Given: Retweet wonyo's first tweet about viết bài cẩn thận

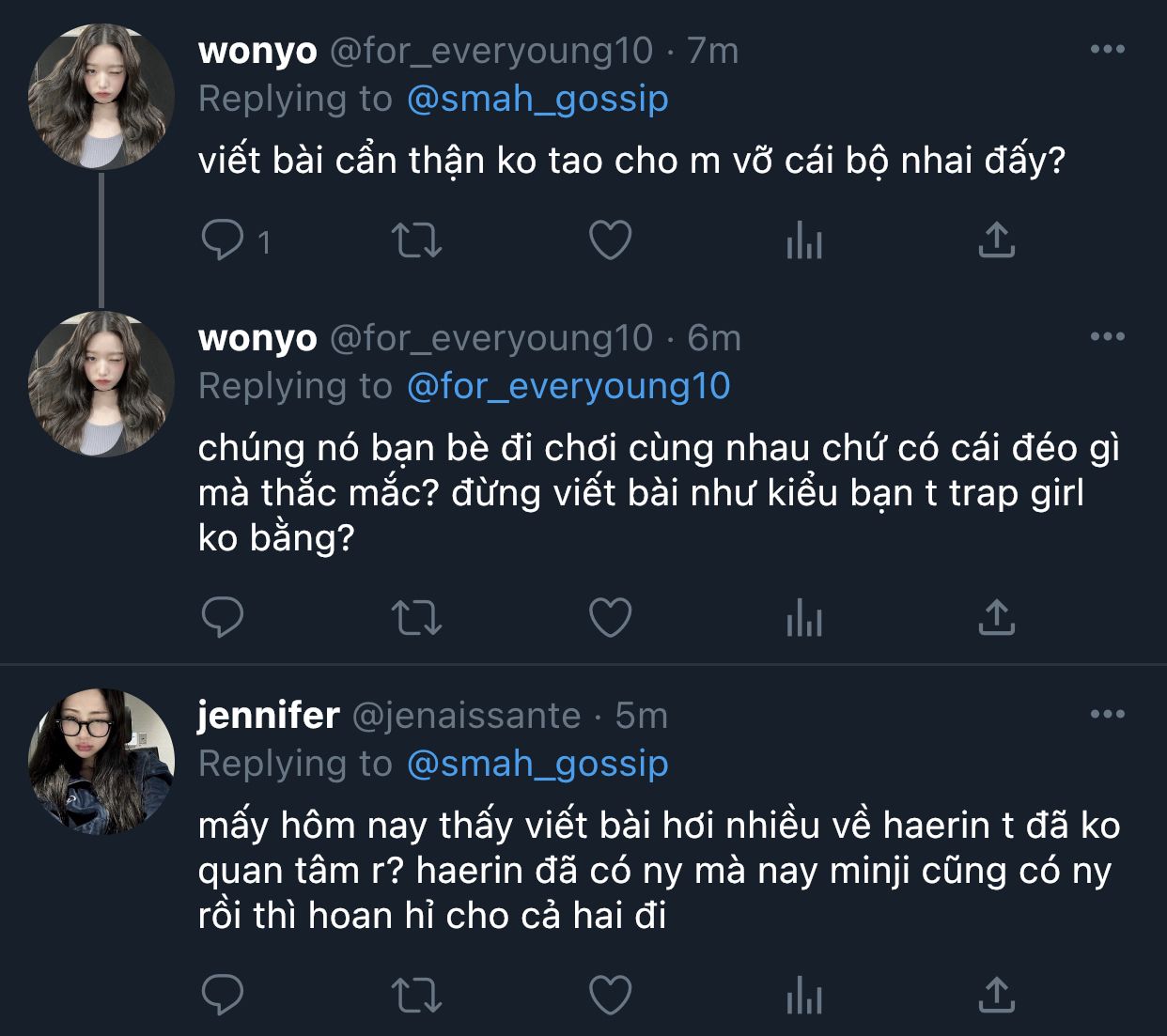Looking at the screenshot, I should point(415,240).
